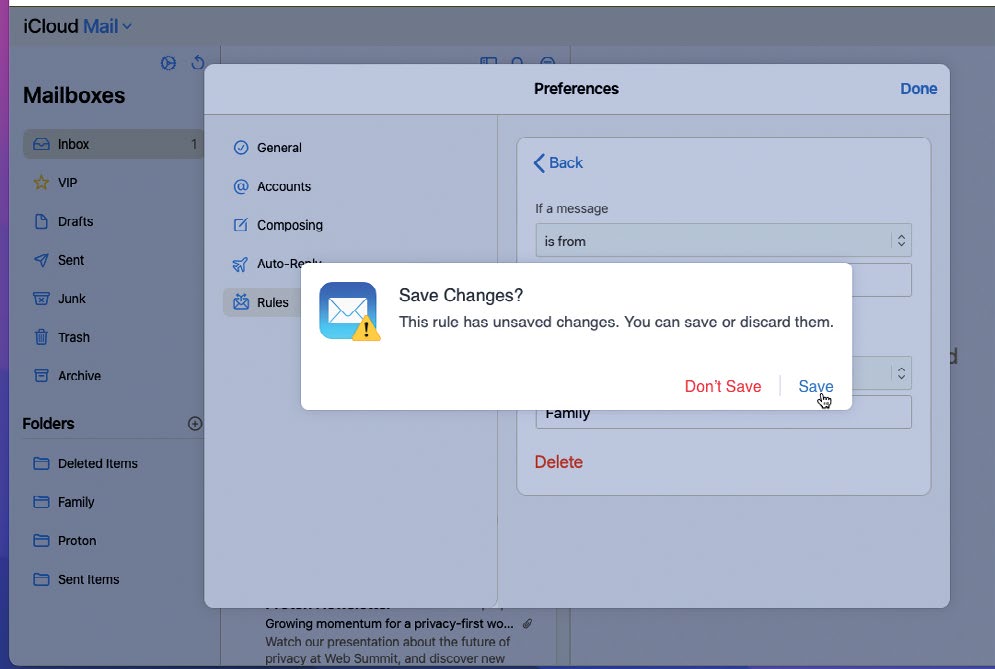Image resolution: width=995 pixels, height=669 pixels.
Task: Click the Save button in dialog
Action: [x=815, y=386]
